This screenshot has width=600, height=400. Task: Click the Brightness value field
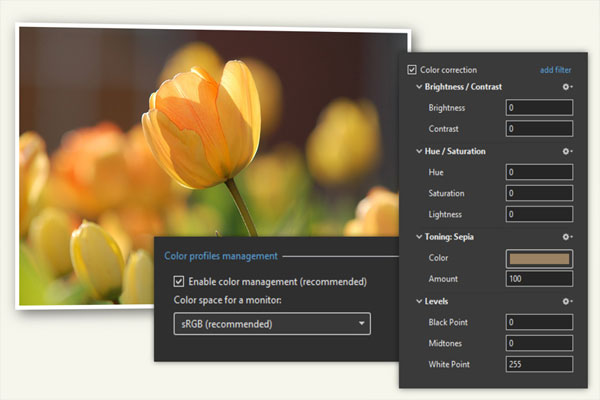539,108
